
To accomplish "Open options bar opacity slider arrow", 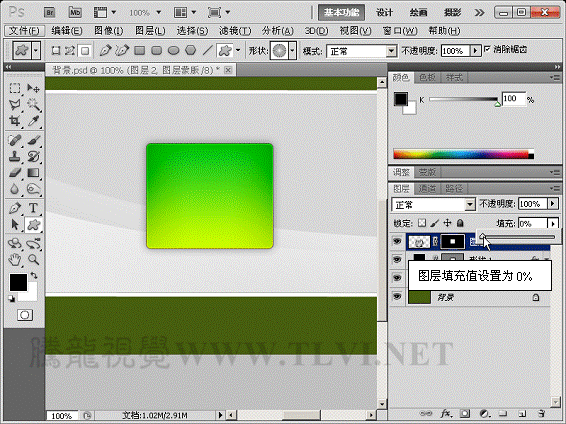I will coord(475,51).
